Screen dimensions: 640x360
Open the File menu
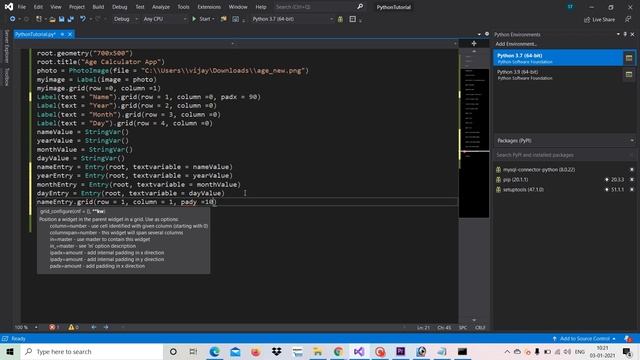click(22, 7)
